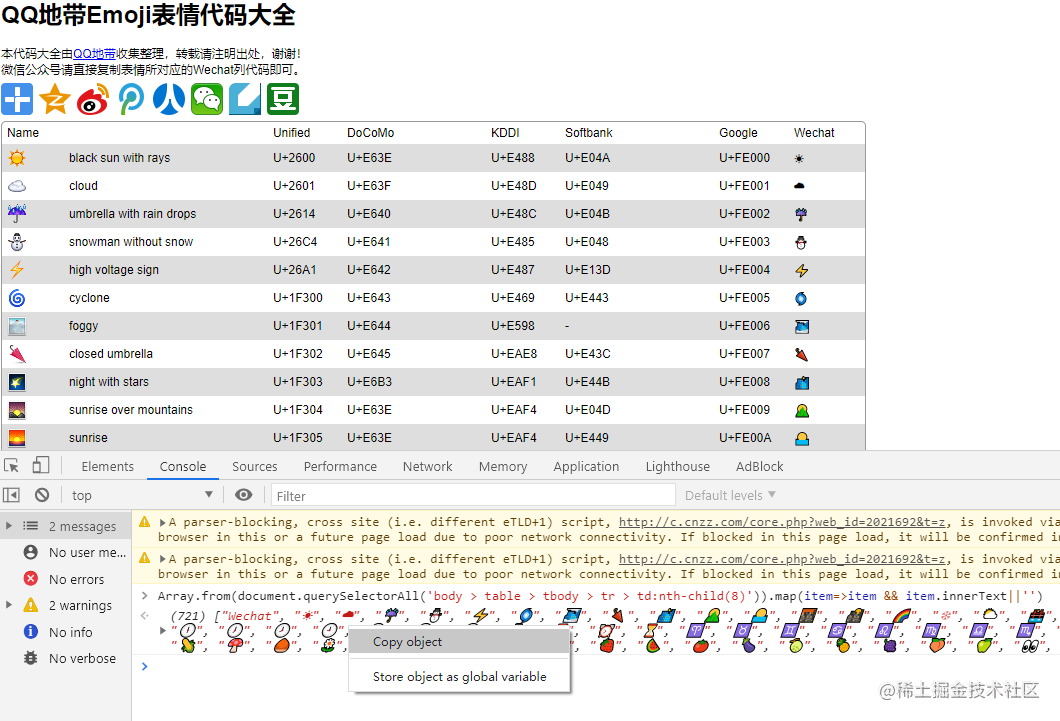This screenshot has height=721, width=1060.
Task: Switch to the Console tab
Action: coord(183,466)
